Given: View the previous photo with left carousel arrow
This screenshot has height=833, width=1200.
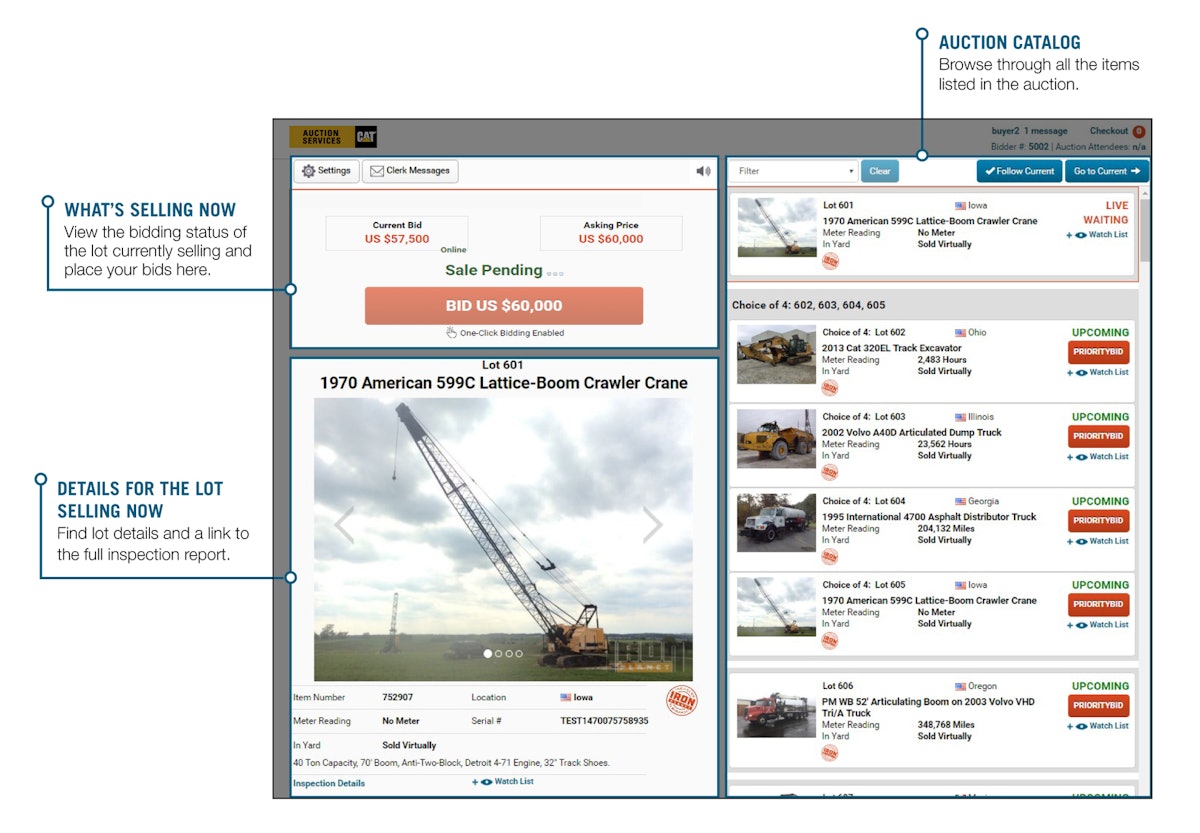Looking at the screenshot, I should [x=345, y=523].
